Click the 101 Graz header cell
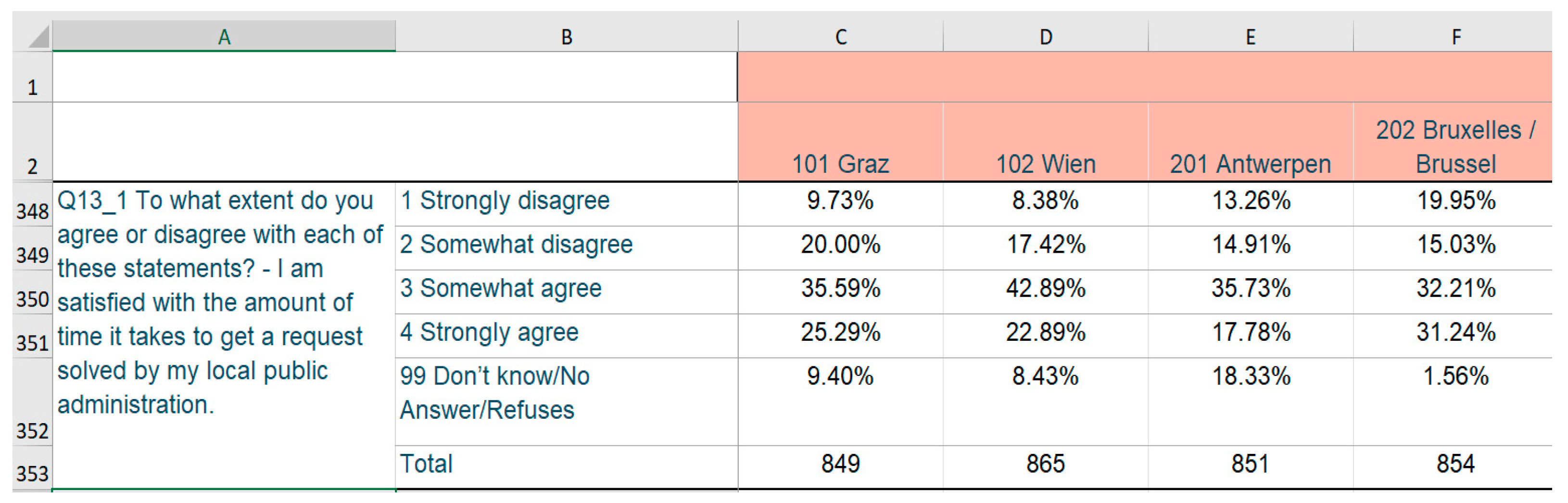This screenshot has height=503, width=1568. (840, 163)
